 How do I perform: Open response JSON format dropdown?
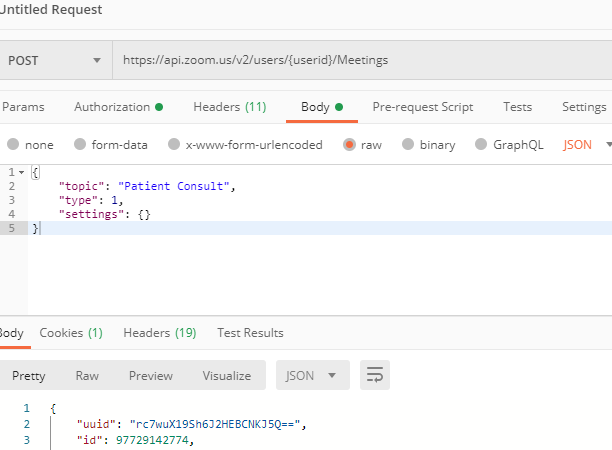coord(312,376)
